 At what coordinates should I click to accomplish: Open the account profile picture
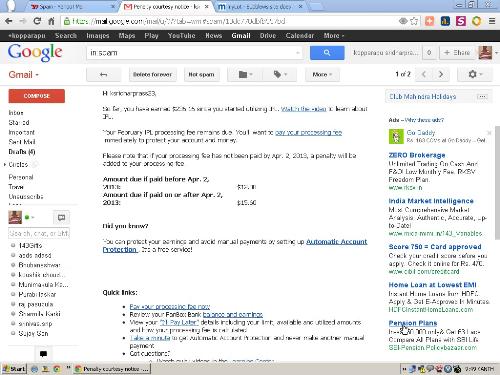click(485, 53)
